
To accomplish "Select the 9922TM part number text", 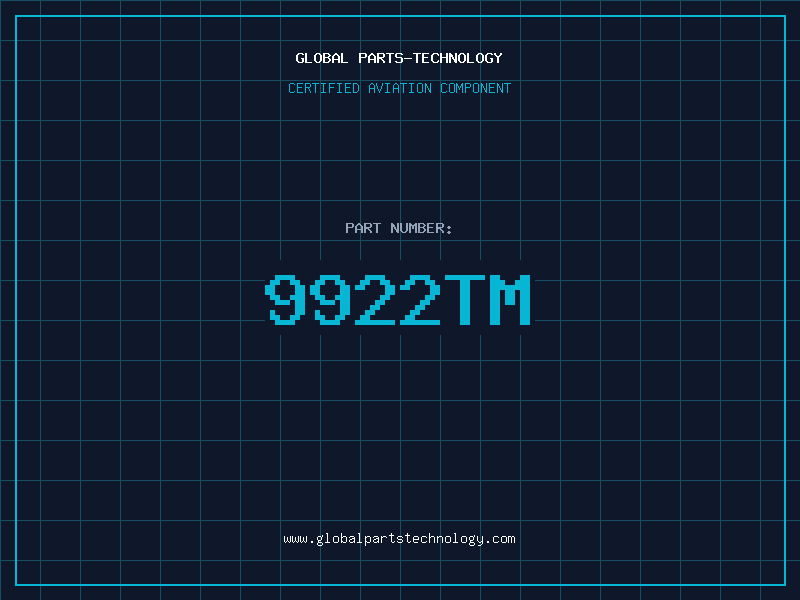I will 398,299.
